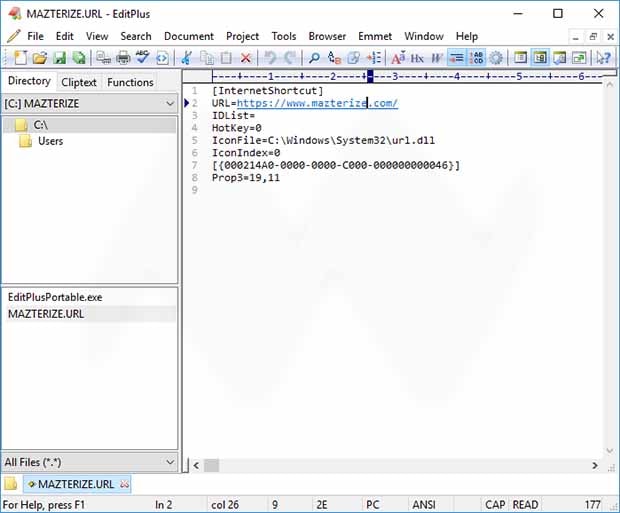Click the horizontal scrollbar left arrow
Screen dimensions: 620x513
[196, 466]
